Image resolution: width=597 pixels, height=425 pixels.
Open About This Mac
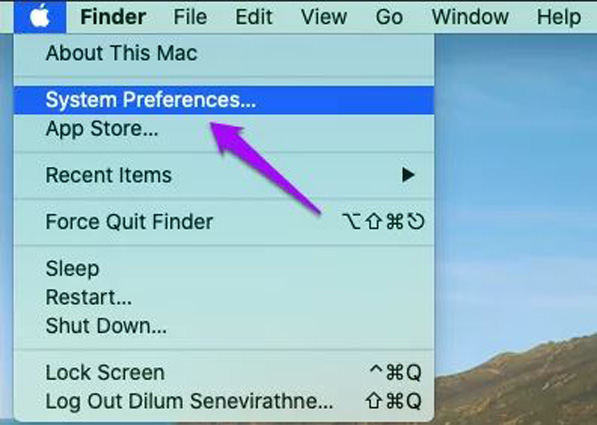coord(224,53)
